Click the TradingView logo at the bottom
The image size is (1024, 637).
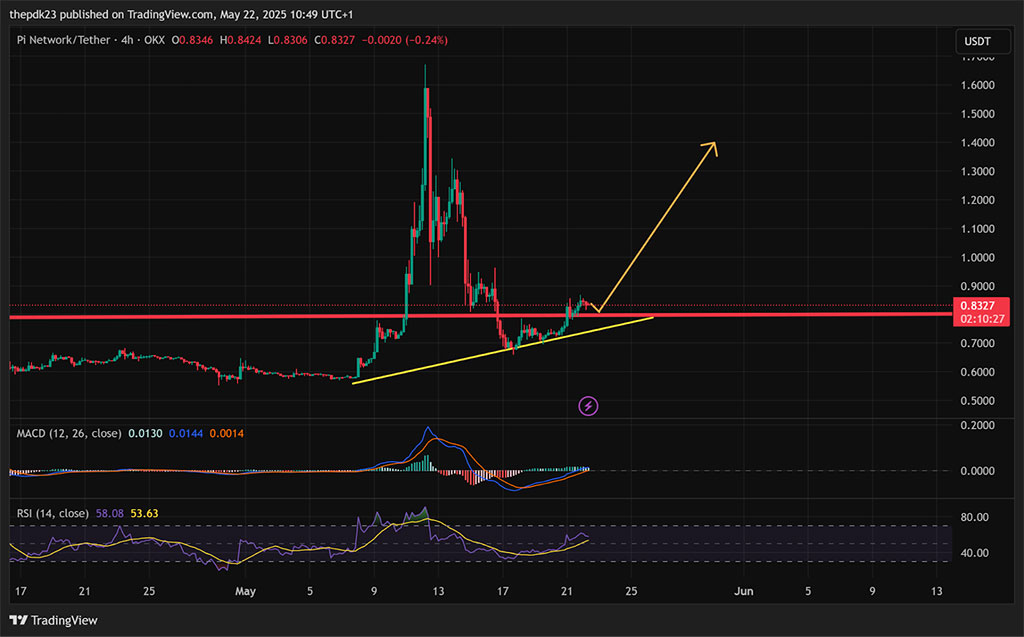coord(54,620)
